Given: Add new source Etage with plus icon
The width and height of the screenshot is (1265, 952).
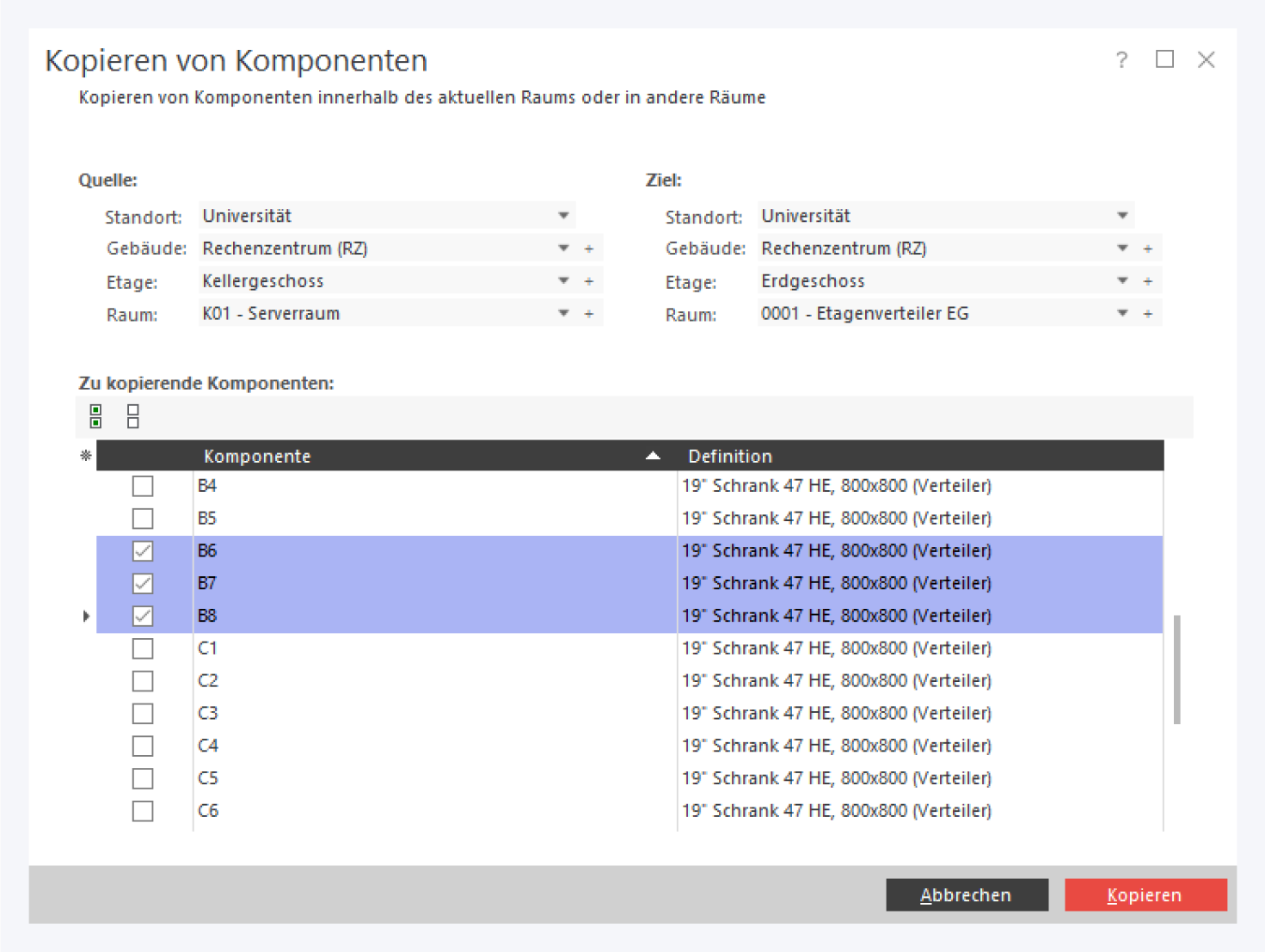Looking at the screenshot, I should click(589, 281).
